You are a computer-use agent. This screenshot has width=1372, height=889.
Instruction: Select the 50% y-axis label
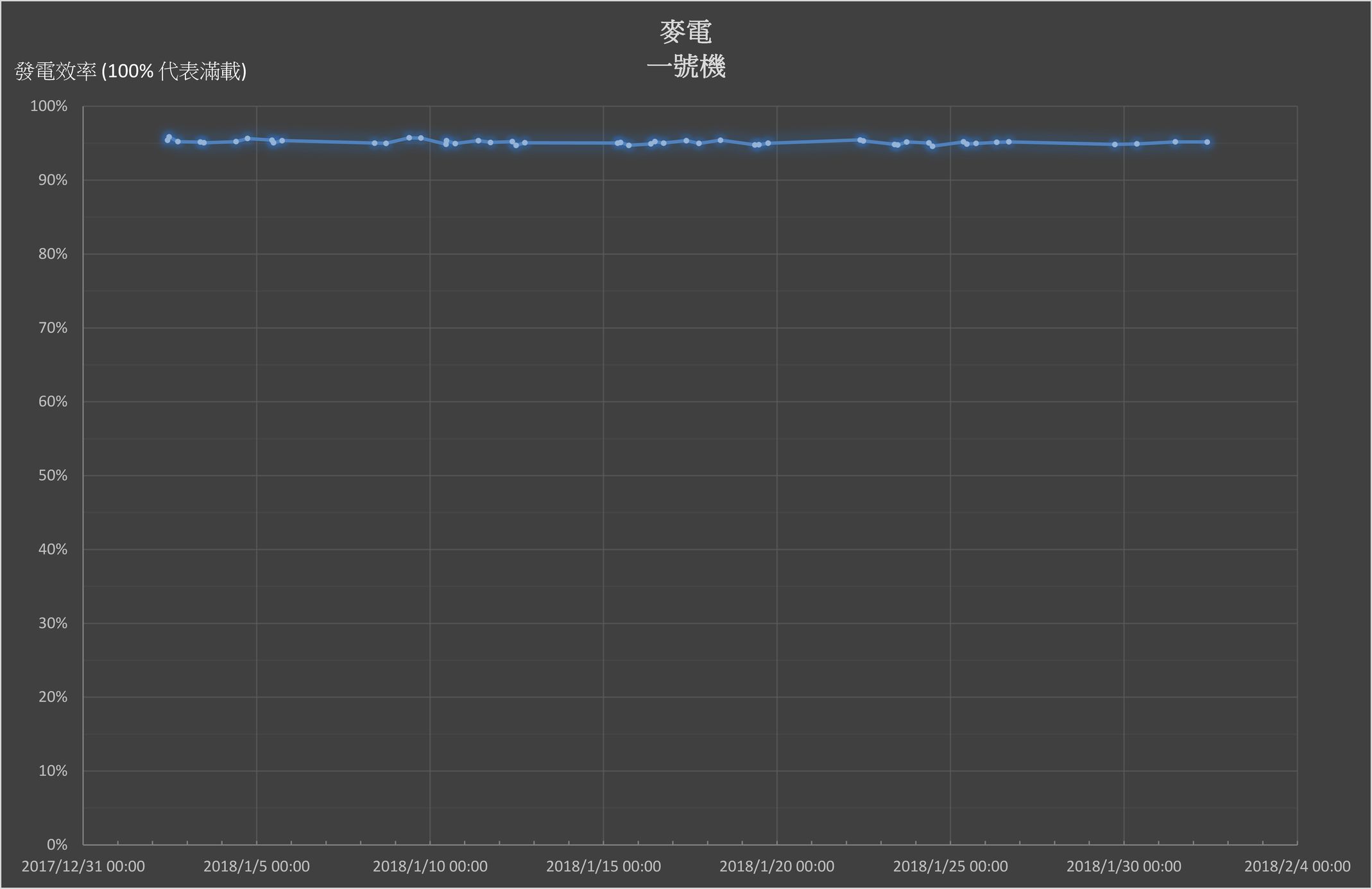pos(53,476)
